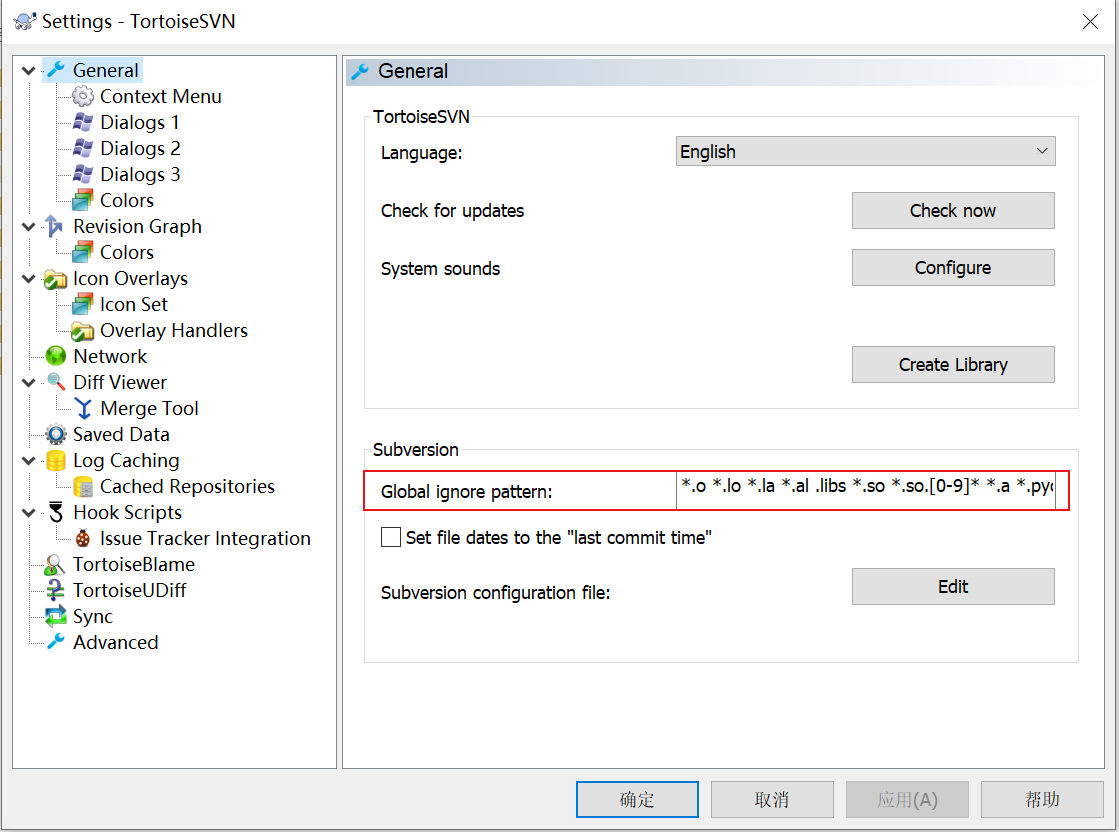The height and width of the screenshot is (832, 1119).
Task: Collapse the Log Caching tree branch
Action: [x=28, y=460]
